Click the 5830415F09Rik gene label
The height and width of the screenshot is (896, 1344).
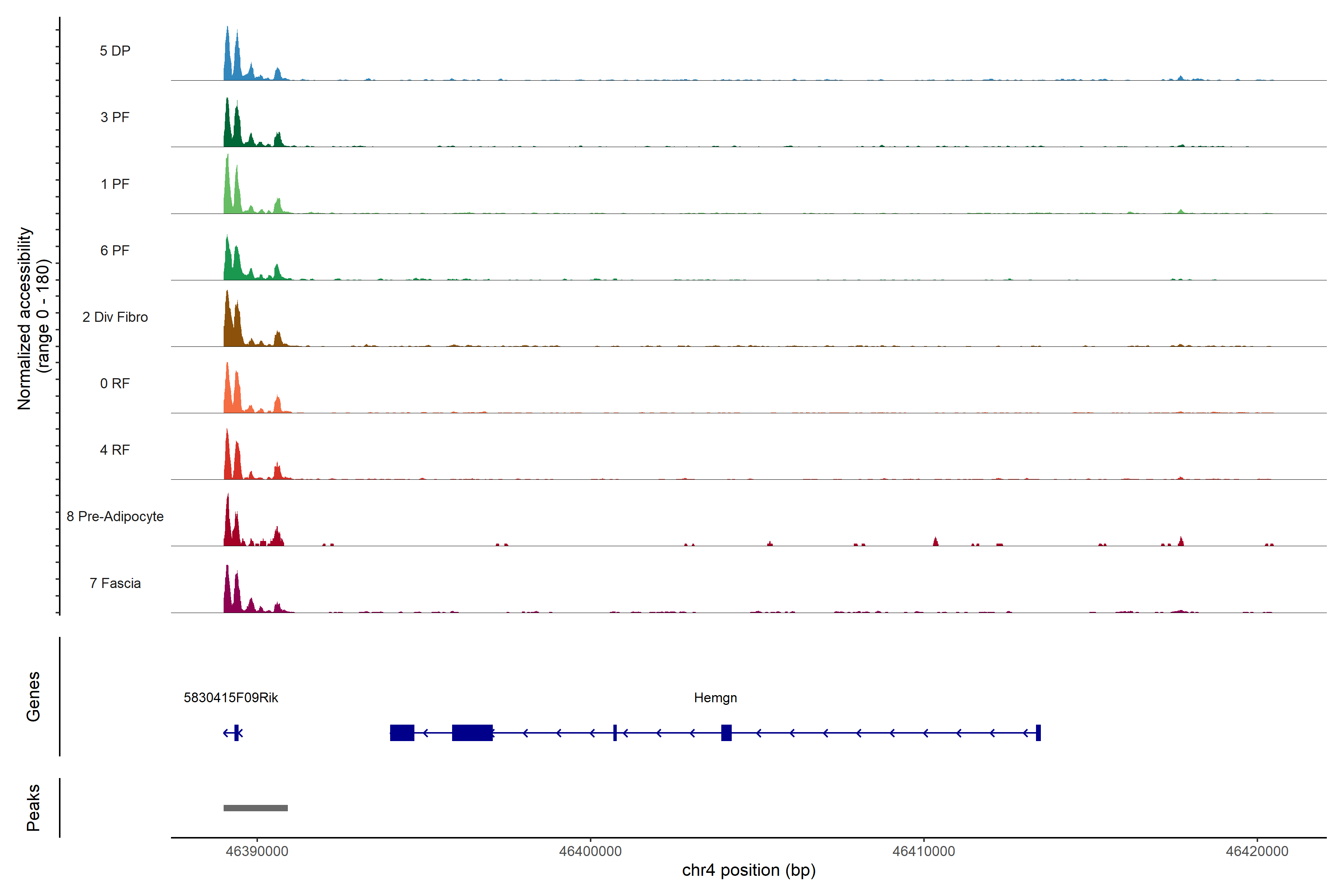[x=231, y=698]
